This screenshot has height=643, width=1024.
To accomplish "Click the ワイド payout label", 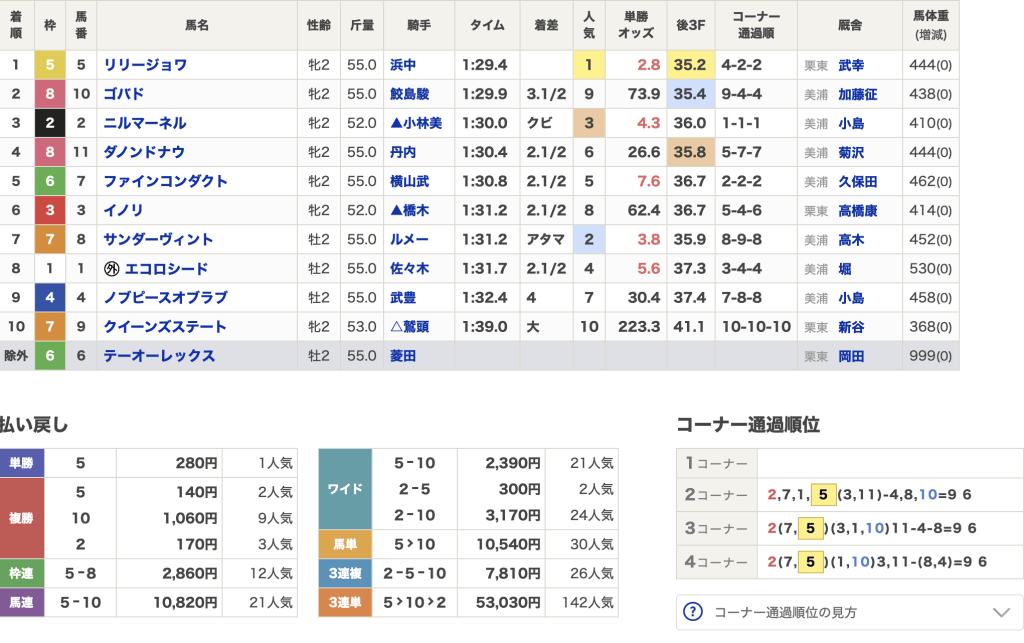I will tap(345, 489).
